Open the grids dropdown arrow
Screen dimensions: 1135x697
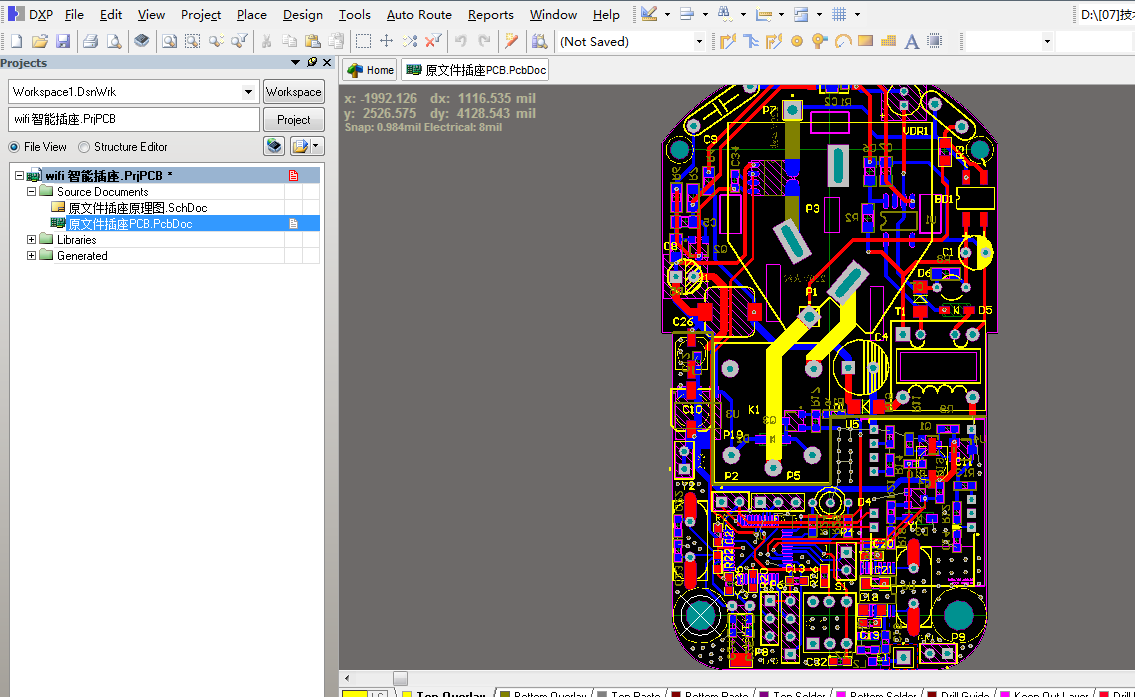point(857,14)
